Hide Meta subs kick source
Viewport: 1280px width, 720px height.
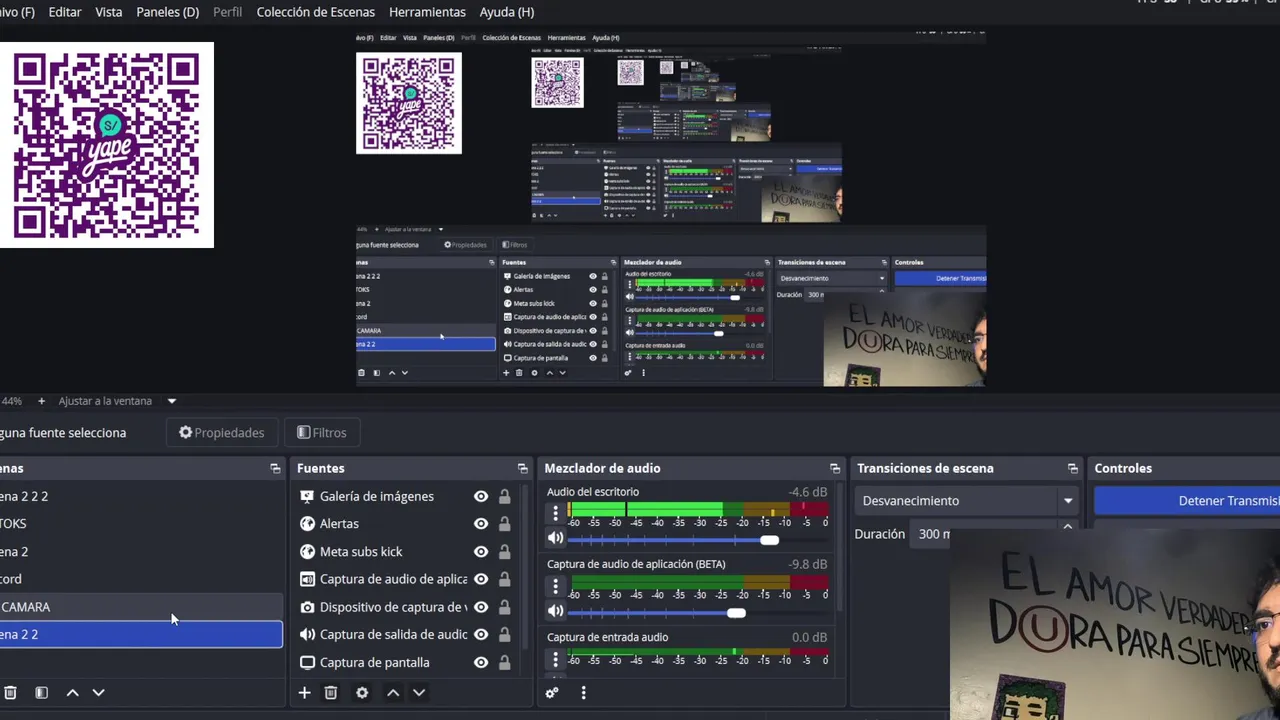click(481, 552)
